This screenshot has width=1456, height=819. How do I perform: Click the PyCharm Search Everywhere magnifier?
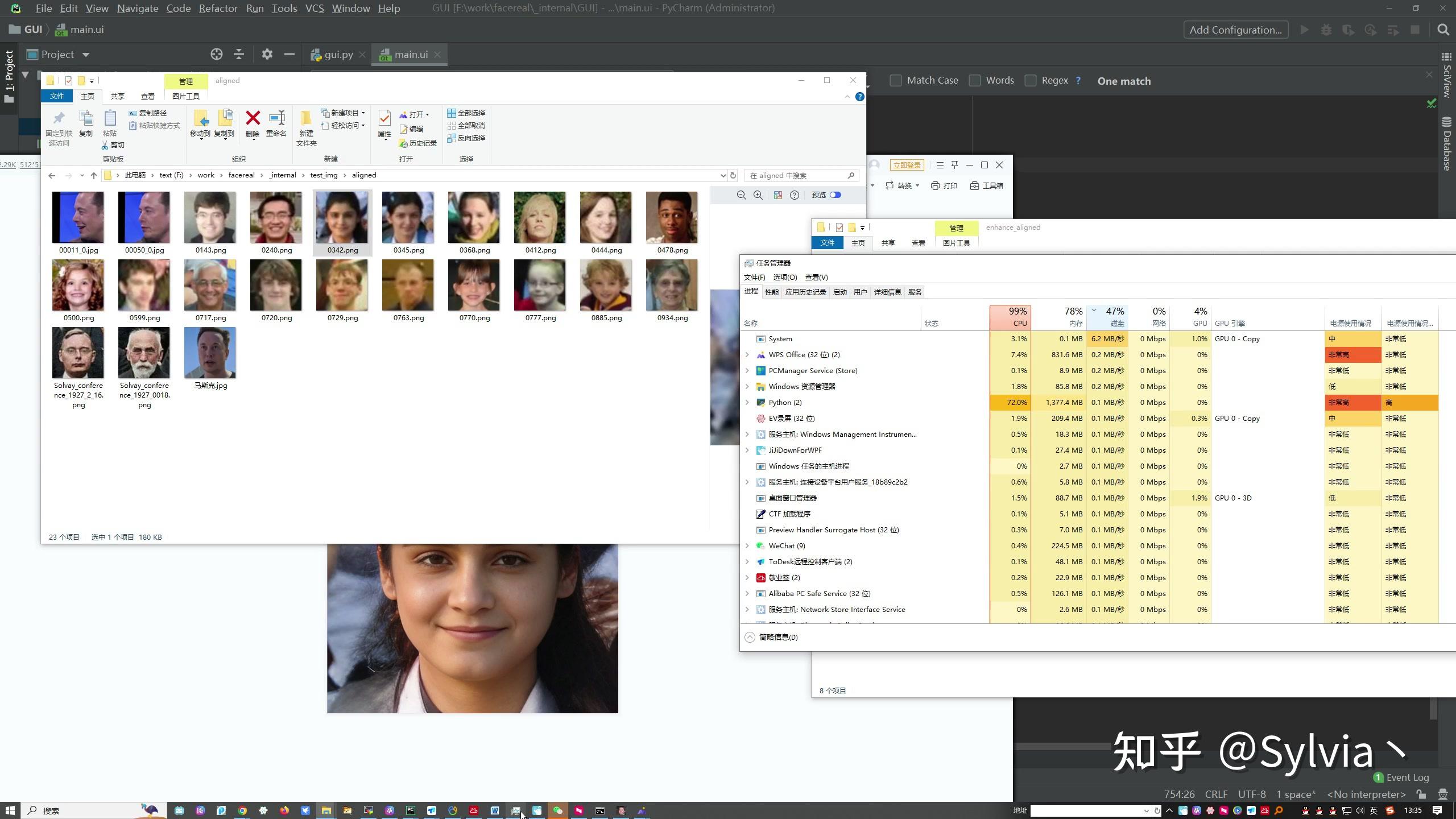[1443, 30]
